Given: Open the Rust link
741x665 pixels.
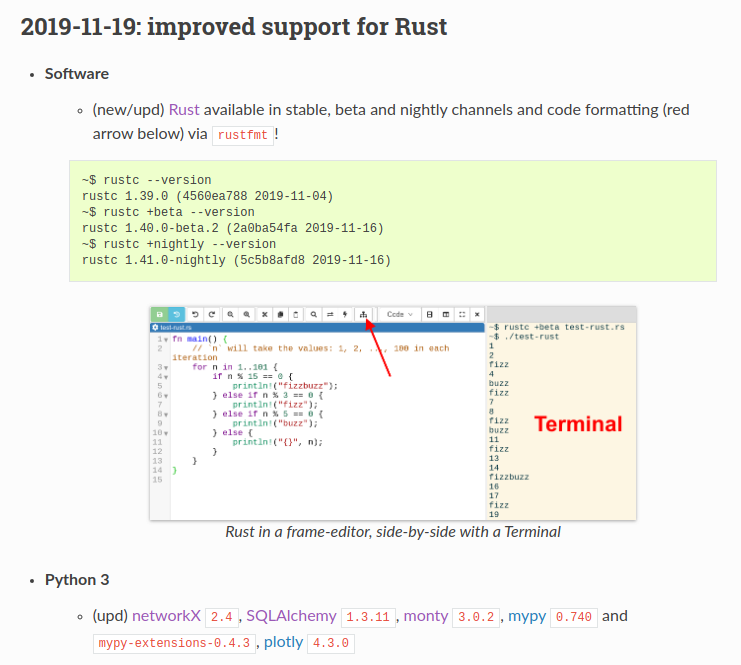Looking at the screenshot, I should pos(184,110).
